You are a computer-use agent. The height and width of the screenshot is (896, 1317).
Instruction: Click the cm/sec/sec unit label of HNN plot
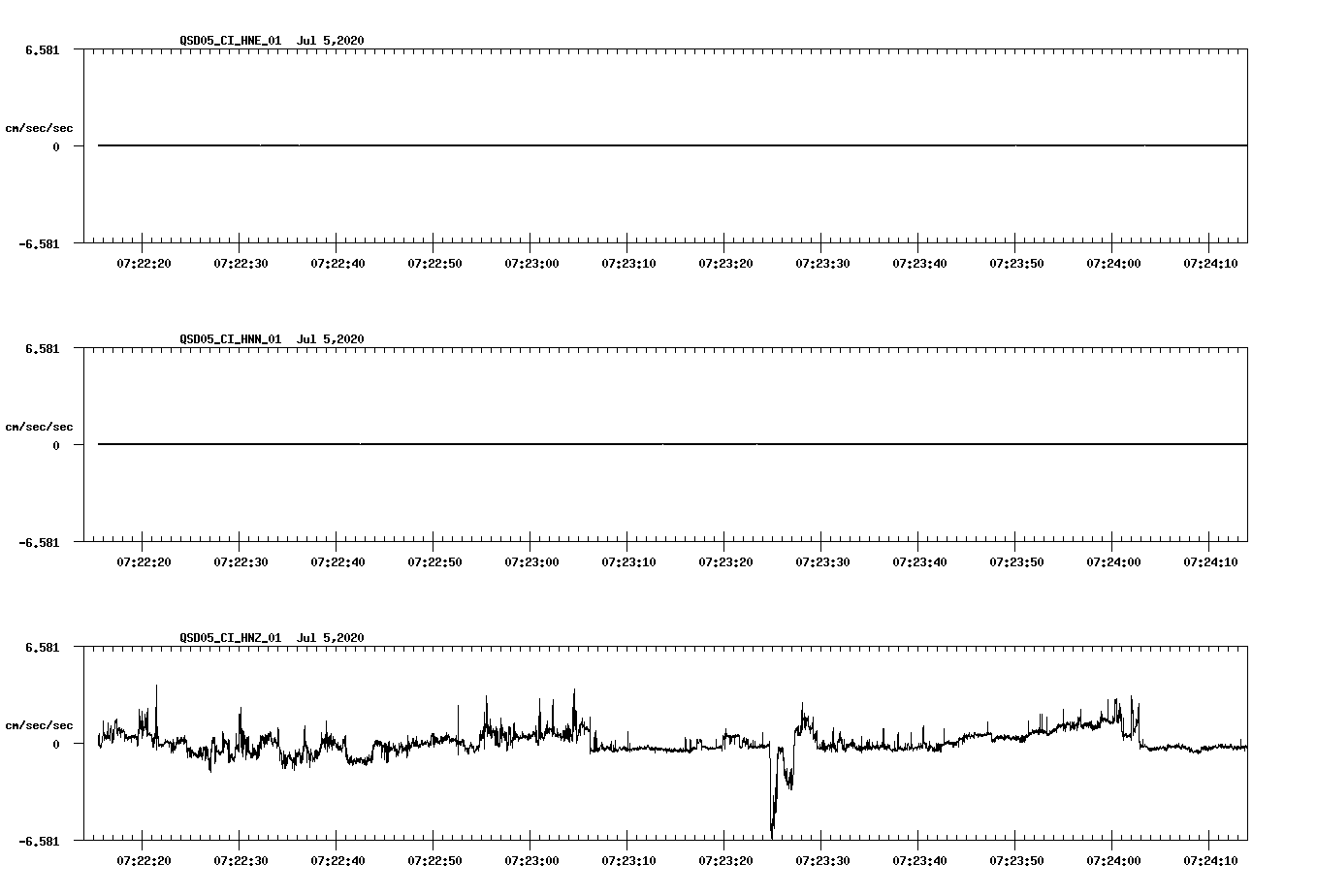point(39,427)
